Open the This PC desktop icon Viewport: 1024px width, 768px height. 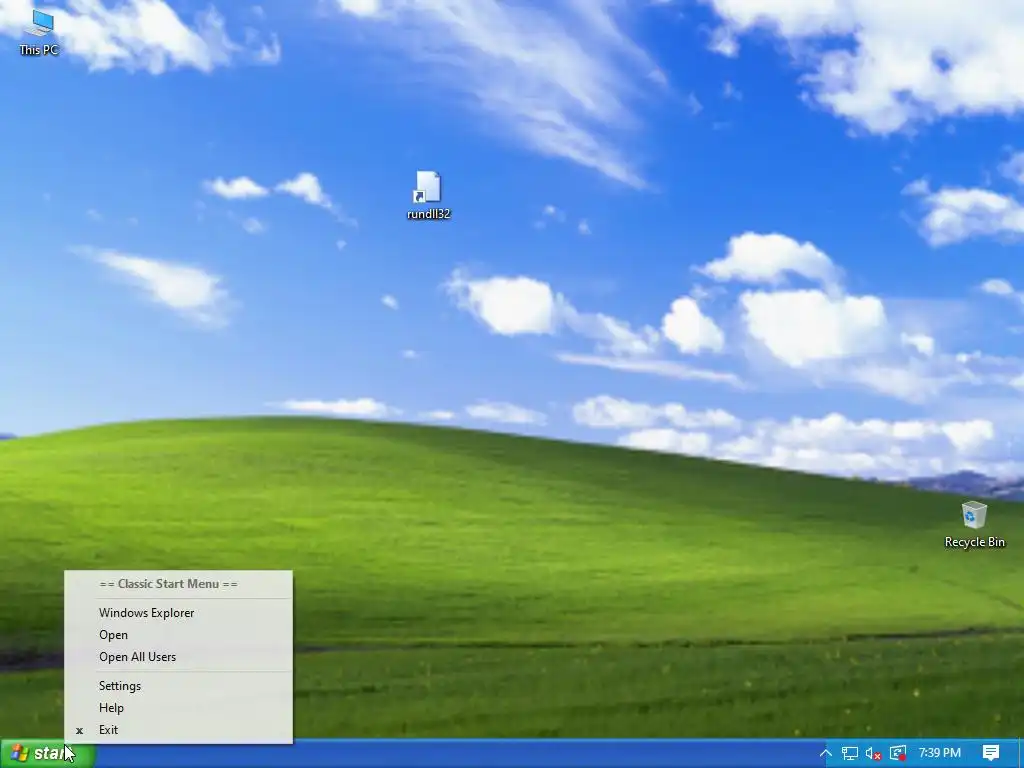tap(39, 33)
